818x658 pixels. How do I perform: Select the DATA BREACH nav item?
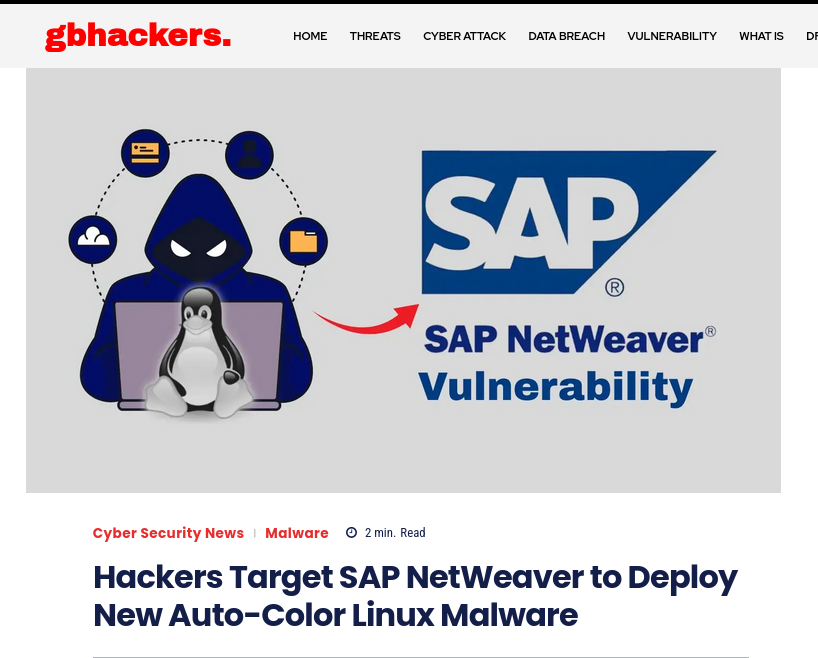pyautogui.click(x=567, y=36)
